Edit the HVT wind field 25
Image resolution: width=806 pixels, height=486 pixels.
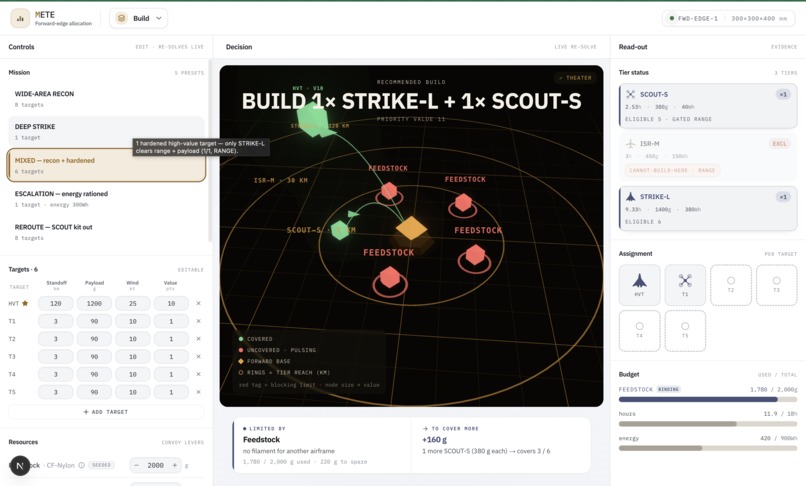point(133,303)
